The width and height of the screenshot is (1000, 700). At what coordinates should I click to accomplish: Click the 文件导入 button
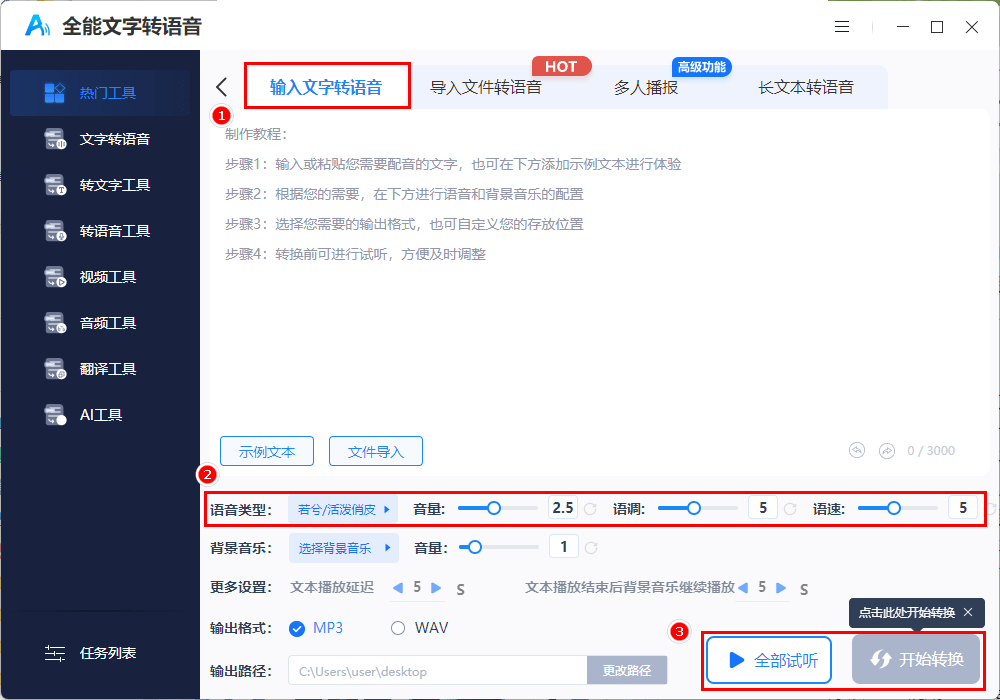click(376, 451)
